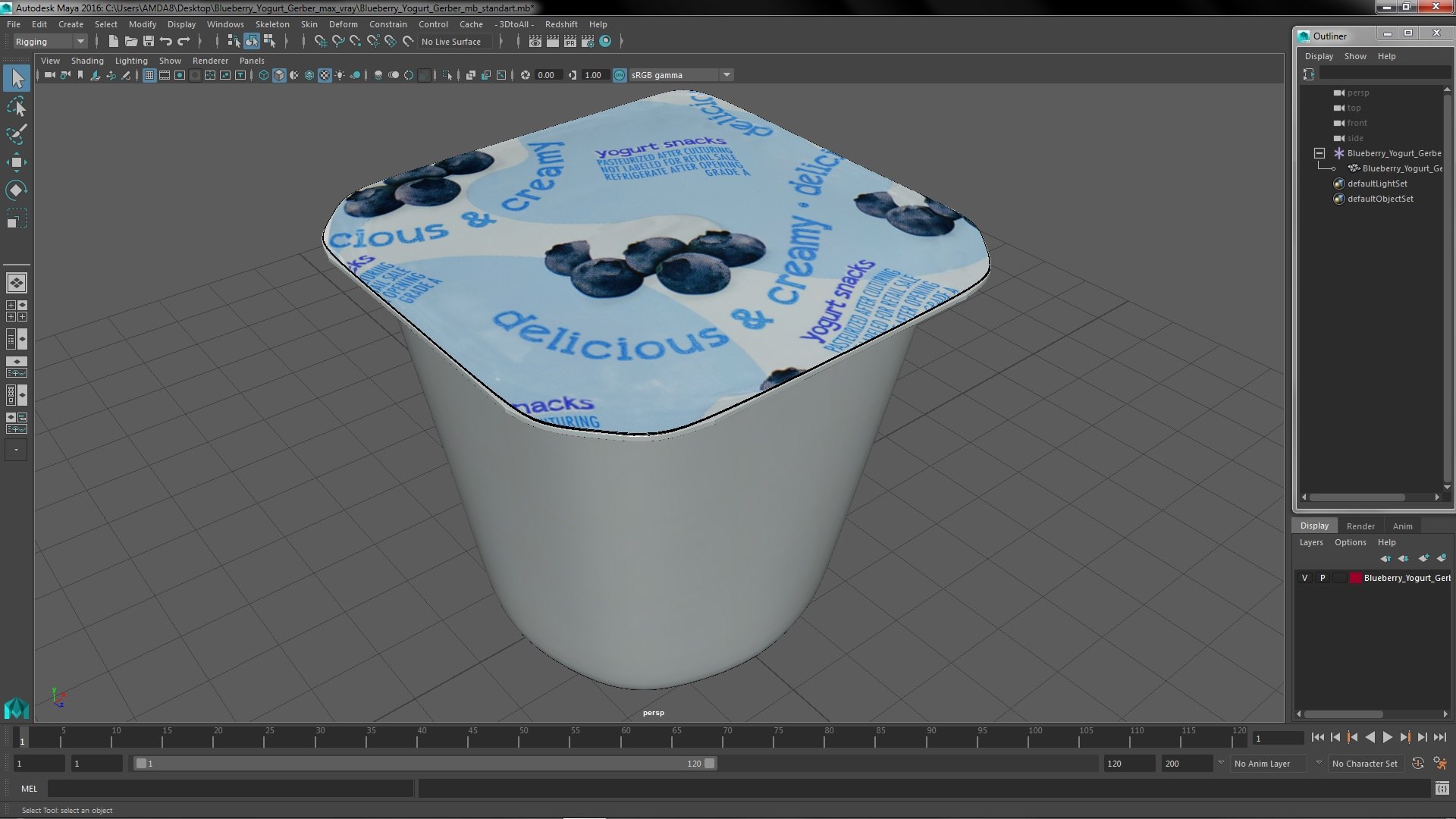Play animation backwards
Image resolution: width=1456 pixels, height=819 pixels.
tap(1370, 737)
